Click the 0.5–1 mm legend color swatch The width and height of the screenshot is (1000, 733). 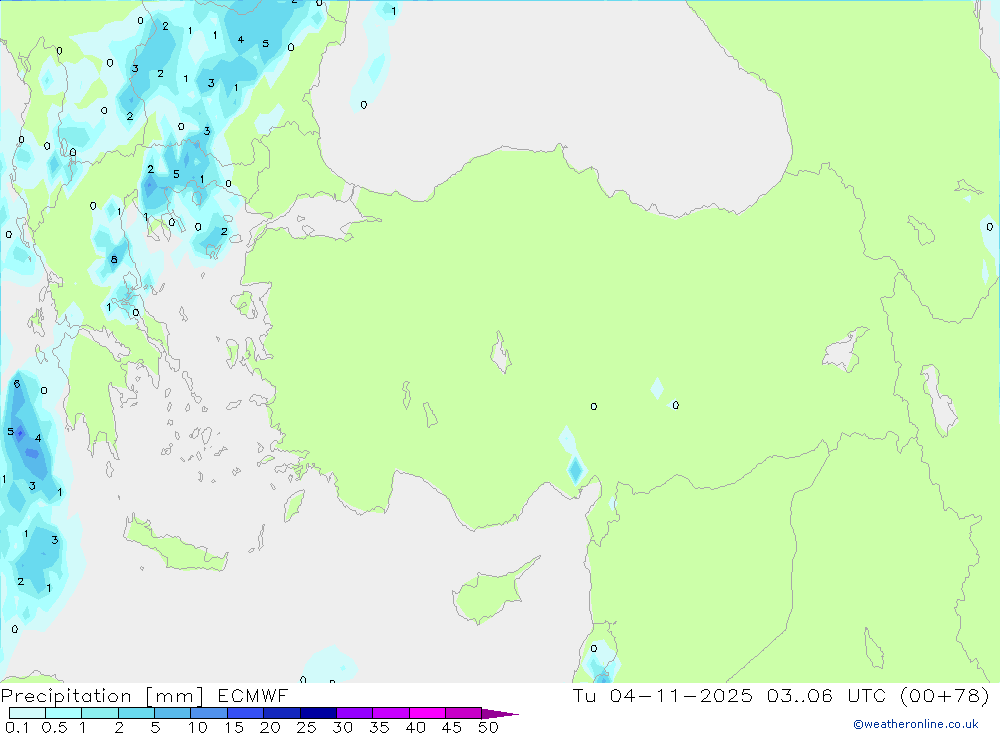64,713
